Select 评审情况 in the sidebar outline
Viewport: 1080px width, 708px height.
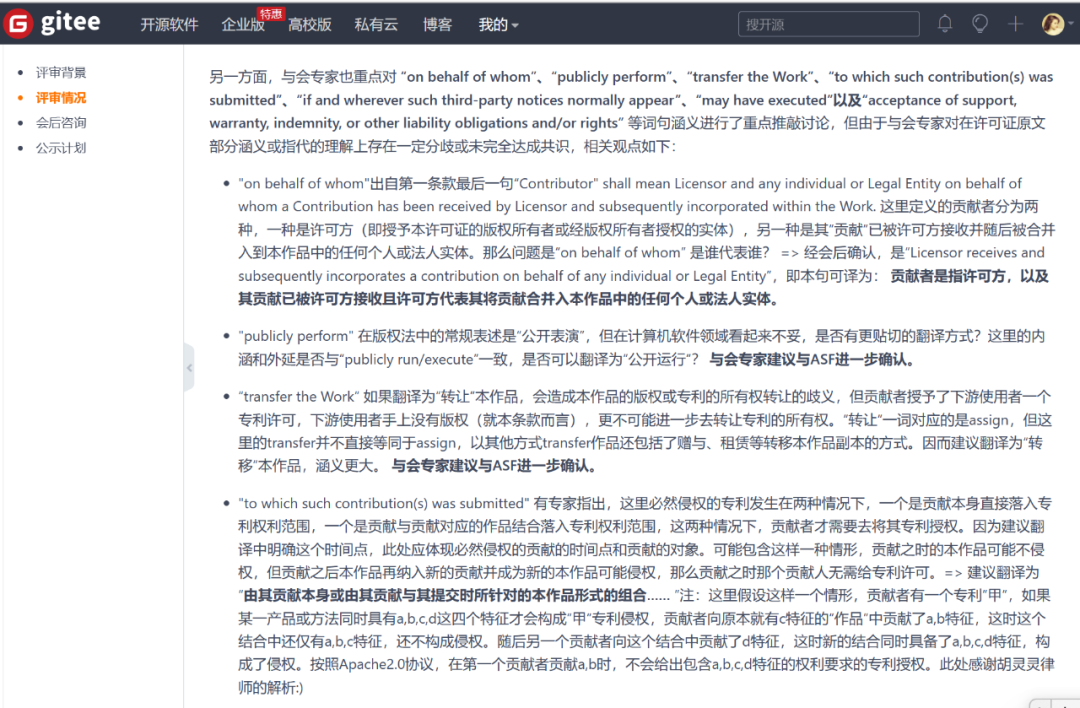61,98
